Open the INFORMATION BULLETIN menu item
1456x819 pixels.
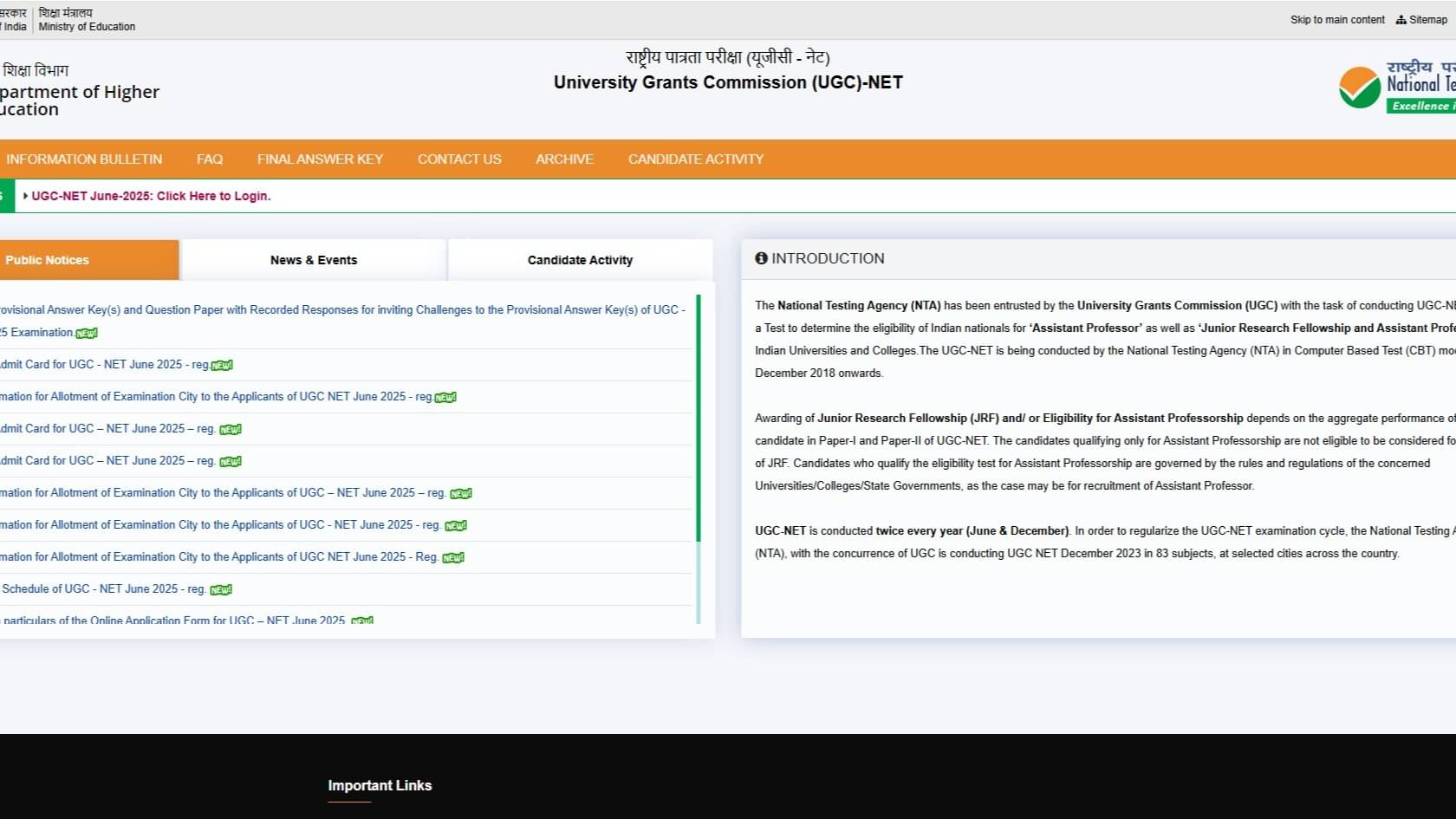(x=84, y=159)
